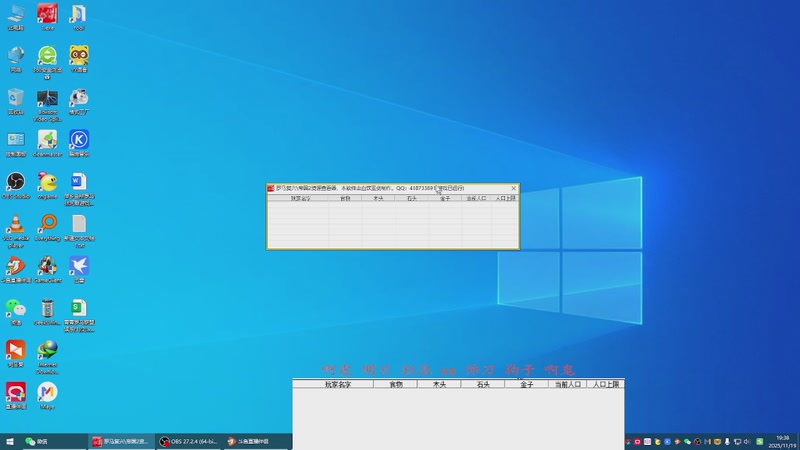This screenshot has height=450, width=800.
Task: Launch Internet Download Manager shortcut
Action: pos(47,358)
